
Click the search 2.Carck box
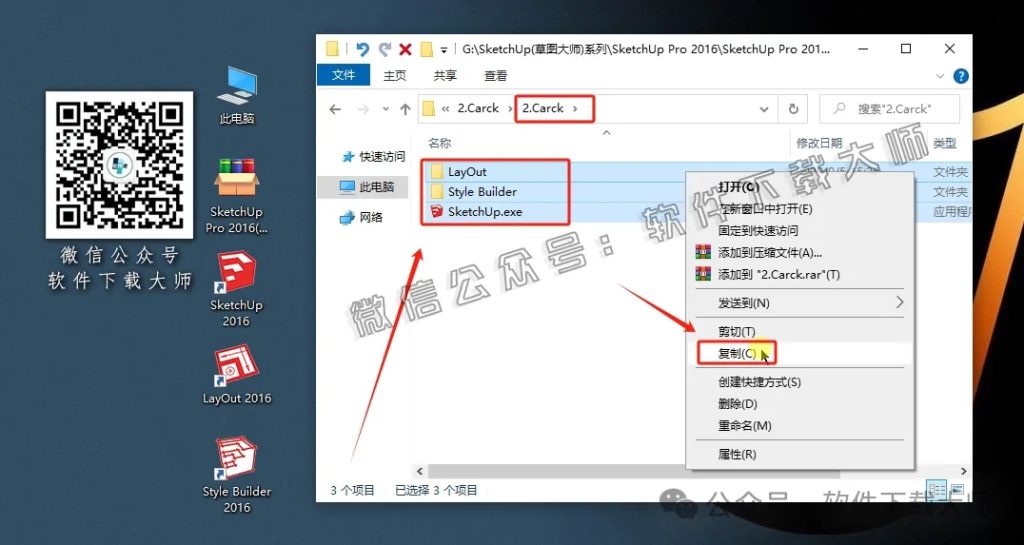[x=889, y=109]
